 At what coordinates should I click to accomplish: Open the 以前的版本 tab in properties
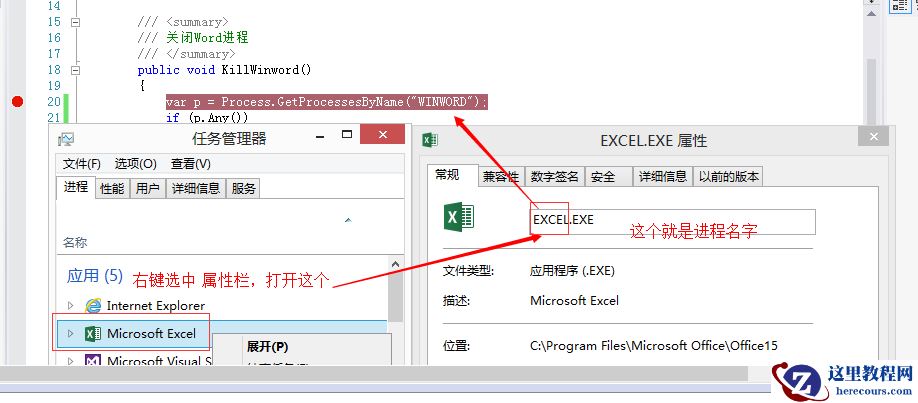point(728,176)
